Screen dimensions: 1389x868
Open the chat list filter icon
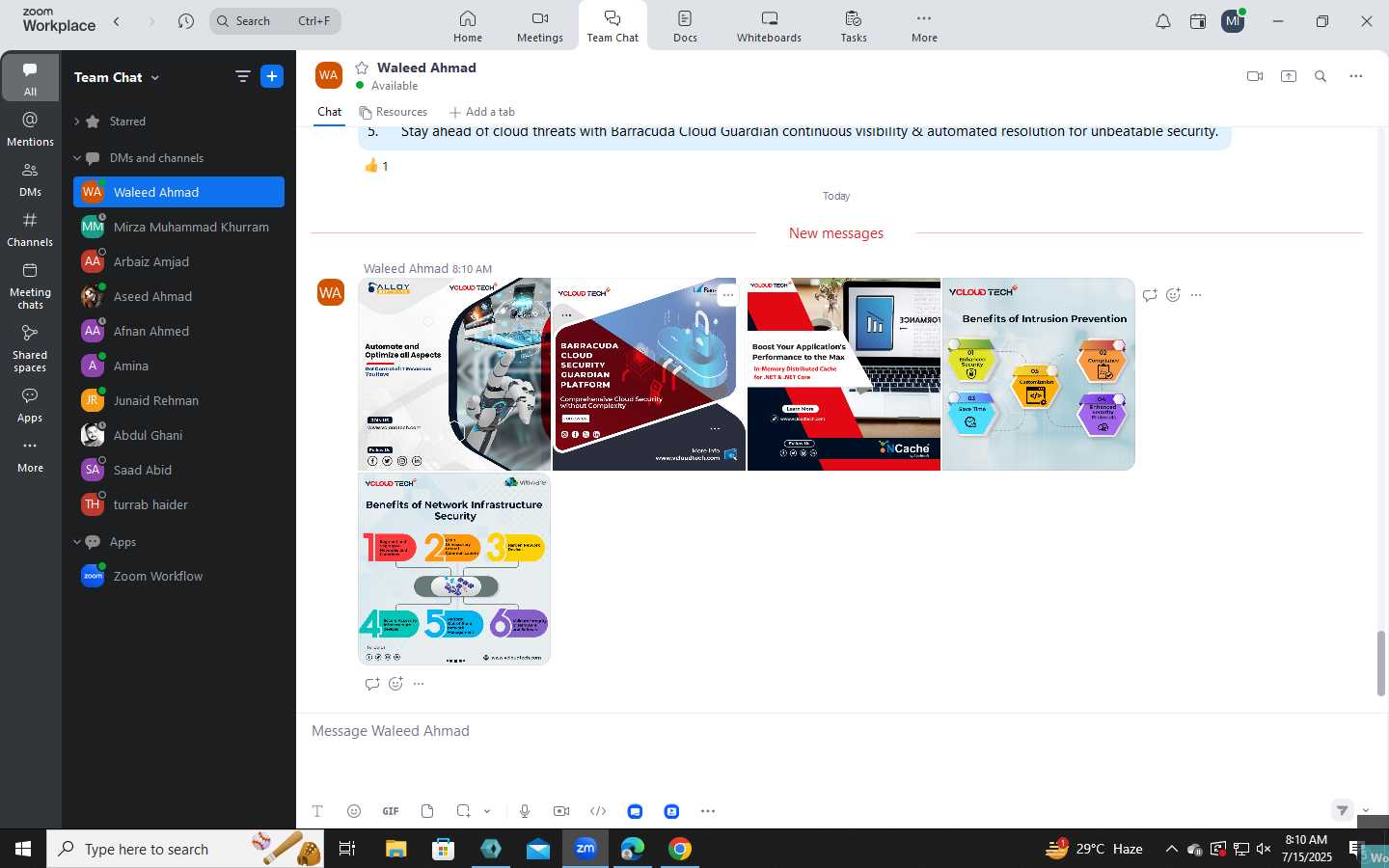(x=242, y=76)
